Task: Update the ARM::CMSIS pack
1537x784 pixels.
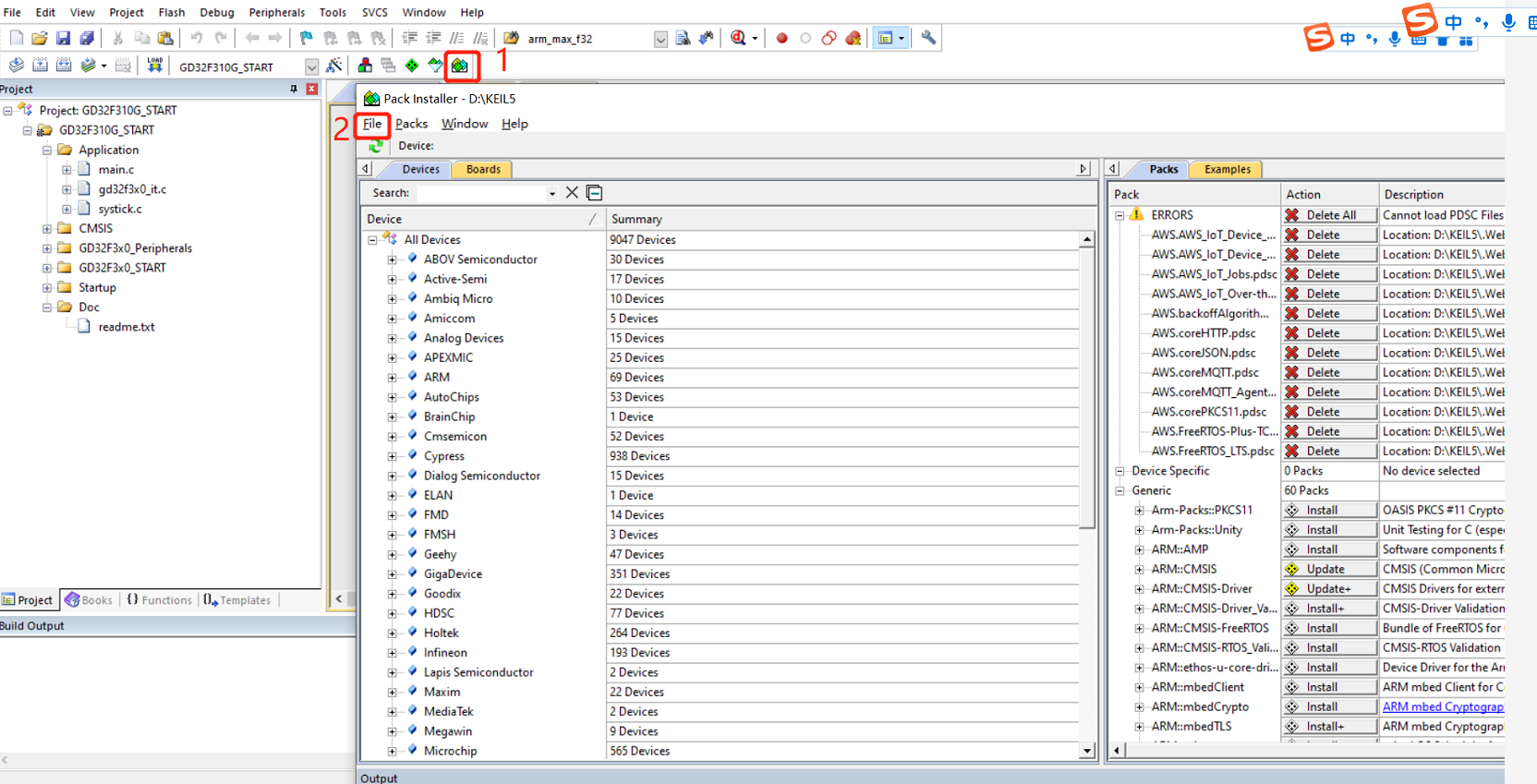Action: (1329, 569)
